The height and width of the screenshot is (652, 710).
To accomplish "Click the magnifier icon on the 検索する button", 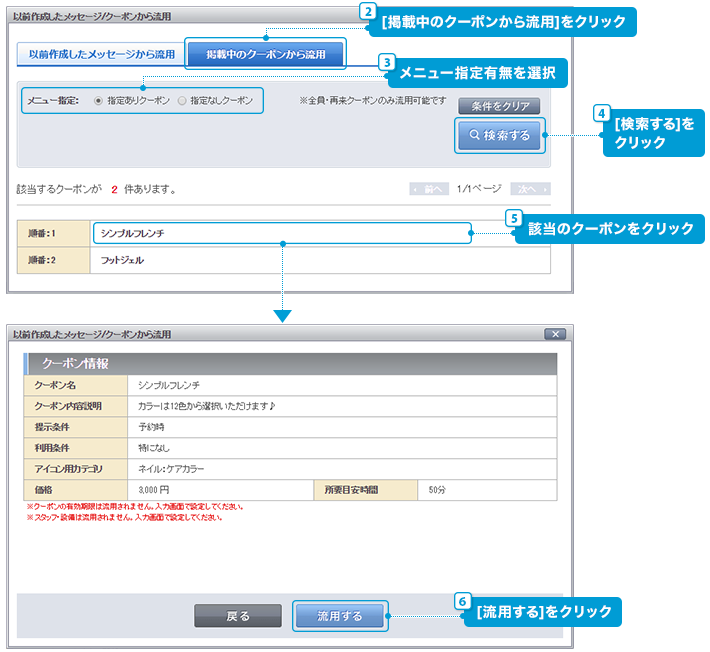I will [474, 136].
